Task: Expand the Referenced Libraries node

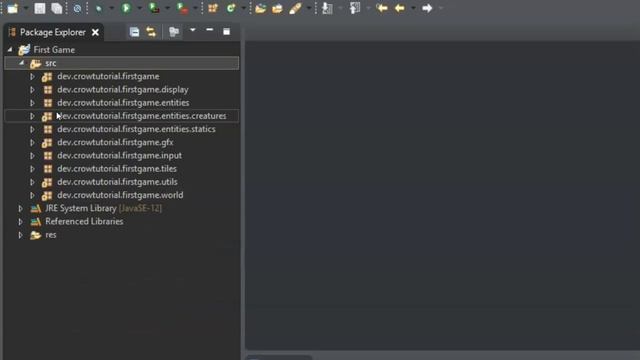Action: pos(20,222)
